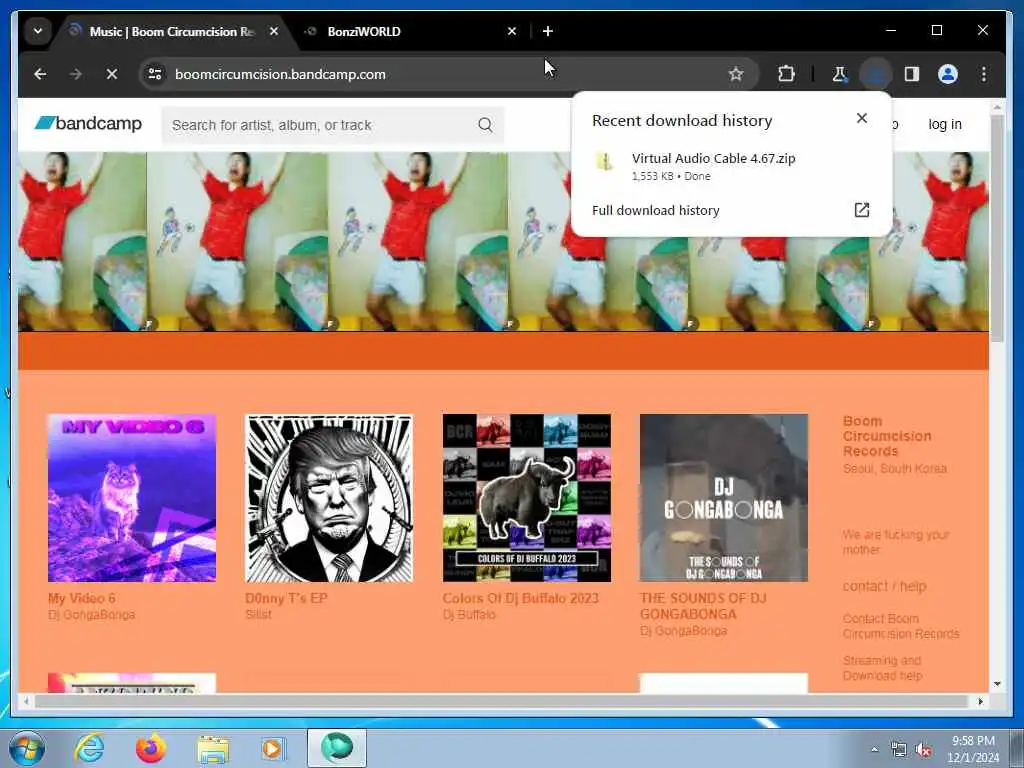The image size is (1024, 768).
Task: Switch to the BonziWORLD tab
Action: (410, 31)
